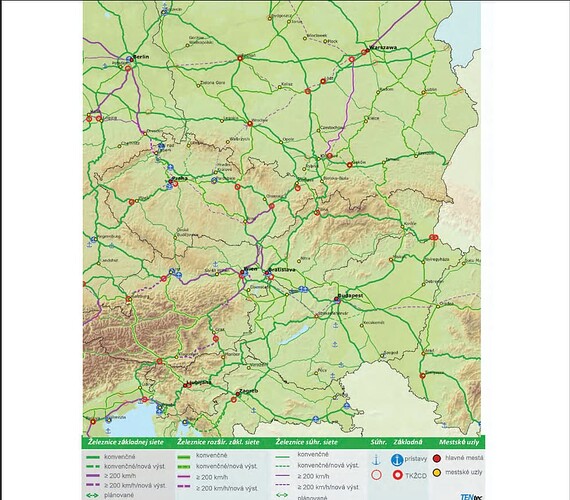Click the 'Zagreb' label on the map
This screenshot has width=570, height=500.
click(248, 391)
